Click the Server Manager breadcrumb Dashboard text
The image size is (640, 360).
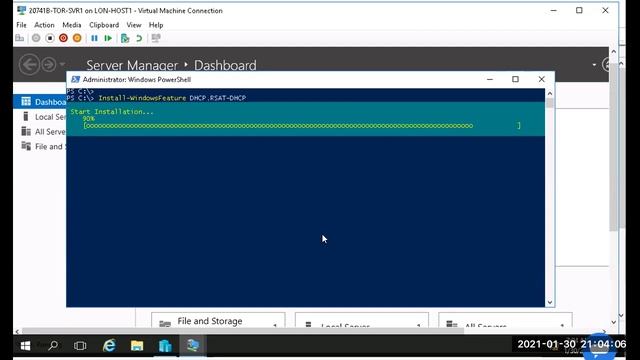click(225, 65)
